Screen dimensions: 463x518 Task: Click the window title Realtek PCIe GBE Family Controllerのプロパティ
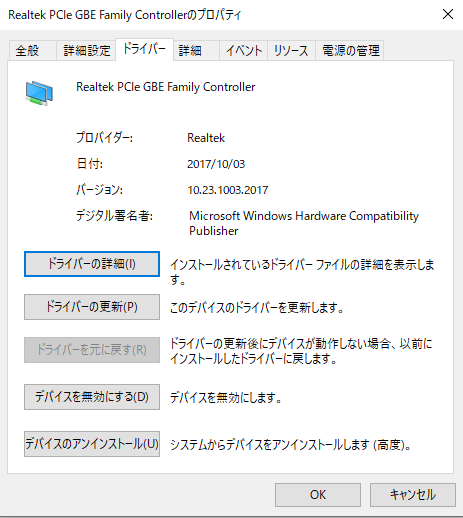pyautogui.click(x=125, y=15)
